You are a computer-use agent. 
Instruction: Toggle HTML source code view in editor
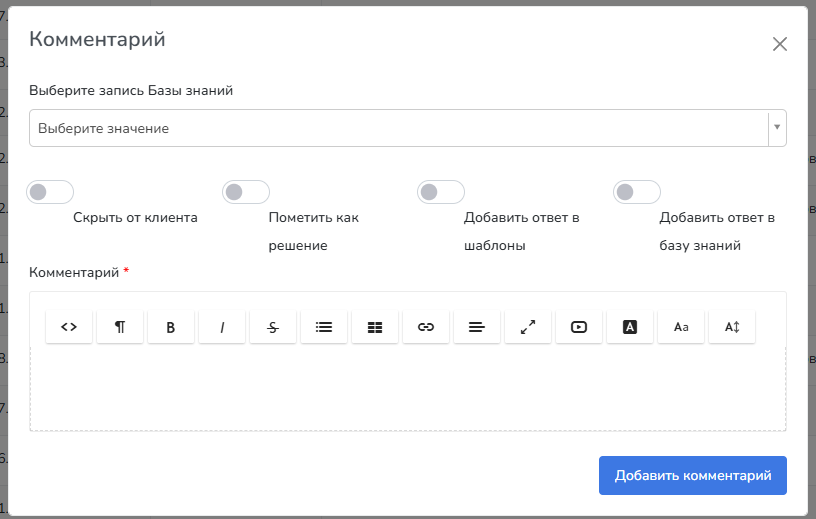point(69,327)
